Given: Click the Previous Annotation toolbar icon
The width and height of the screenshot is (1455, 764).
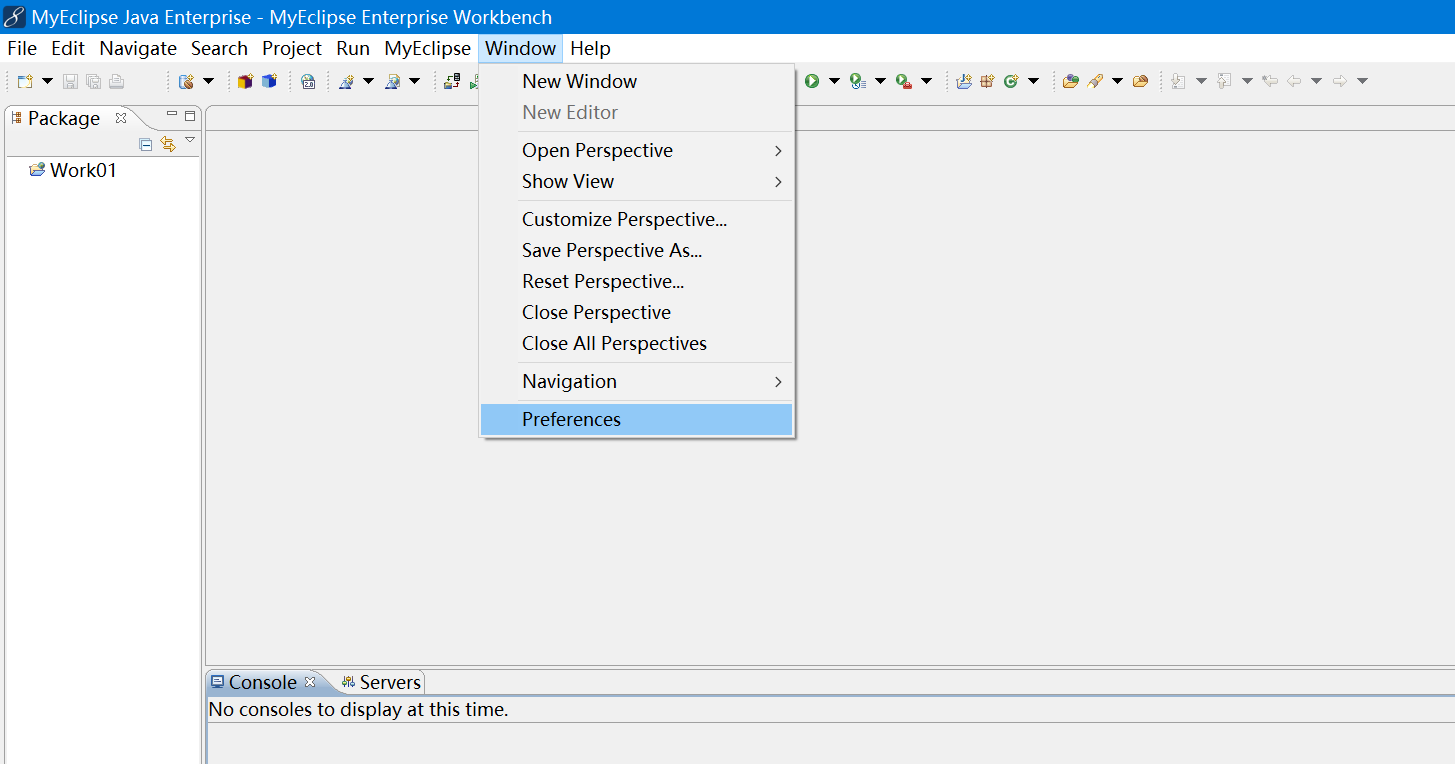Looking at the screenshot, I should [1225, 82].
